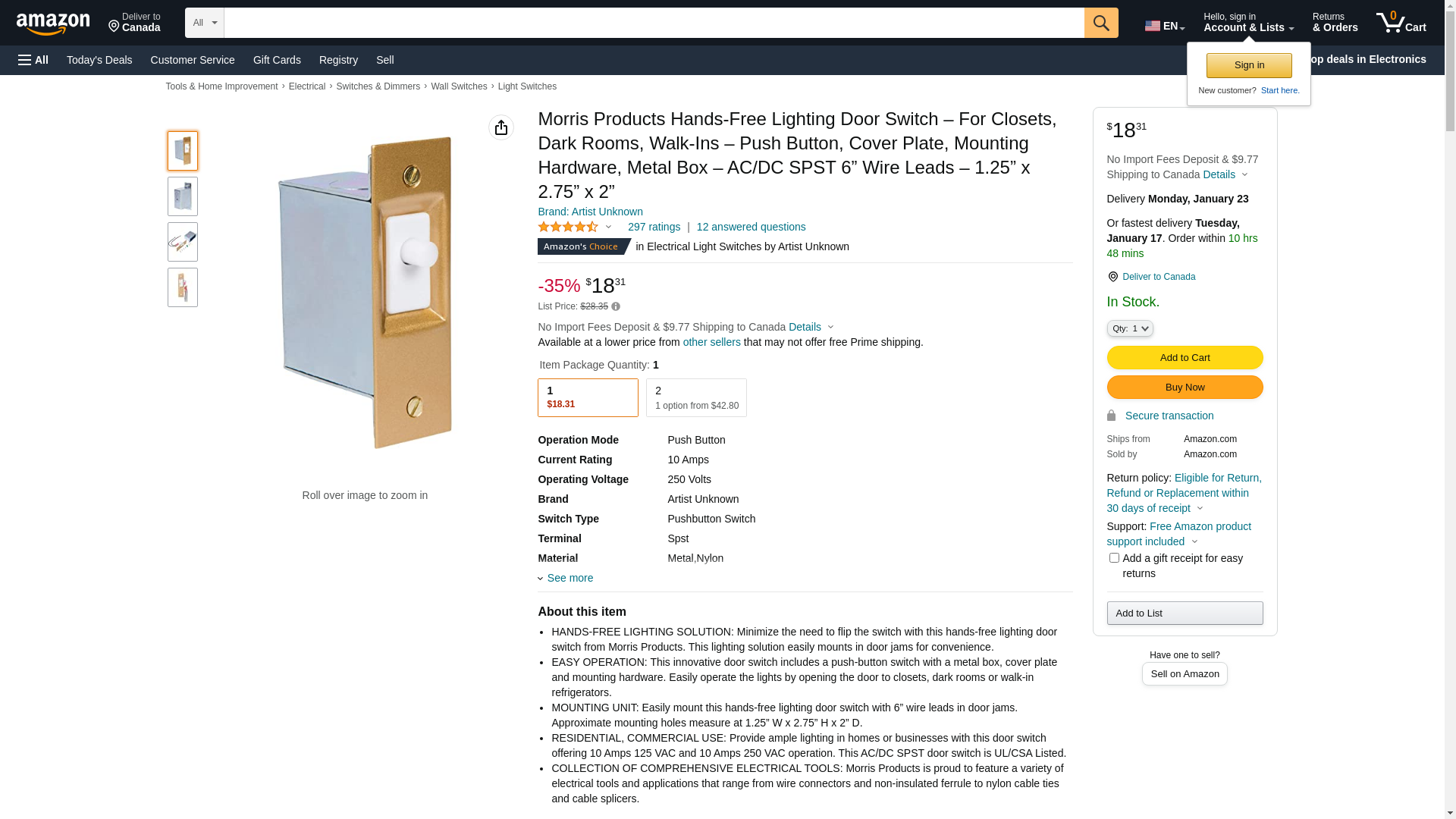Open the 12 answered questions link
The width and height of the screenshot is (1456, 819).
coord(751,227)
